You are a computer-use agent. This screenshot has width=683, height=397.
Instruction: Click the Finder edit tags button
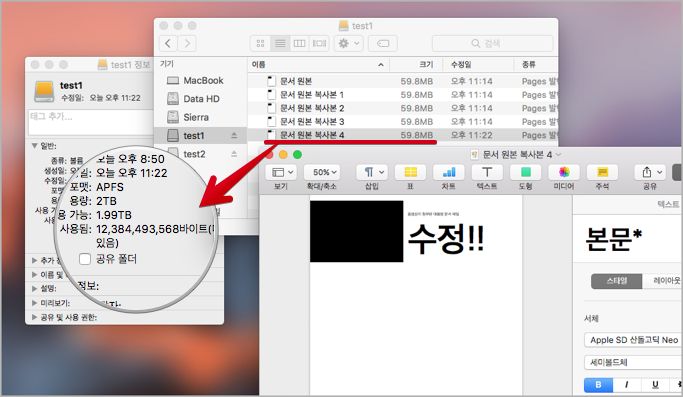click(383, 43)
